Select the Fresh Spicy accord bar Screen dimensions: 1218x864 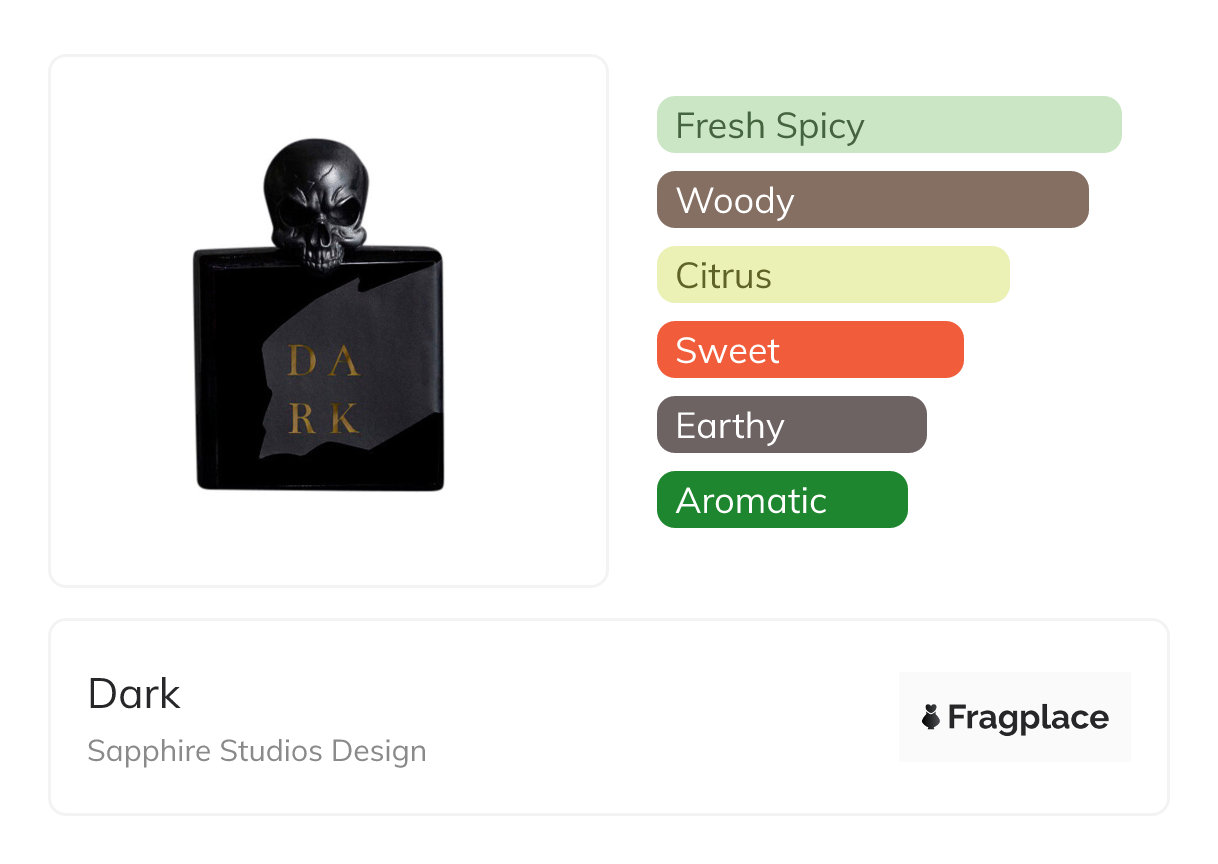point(889,125)
